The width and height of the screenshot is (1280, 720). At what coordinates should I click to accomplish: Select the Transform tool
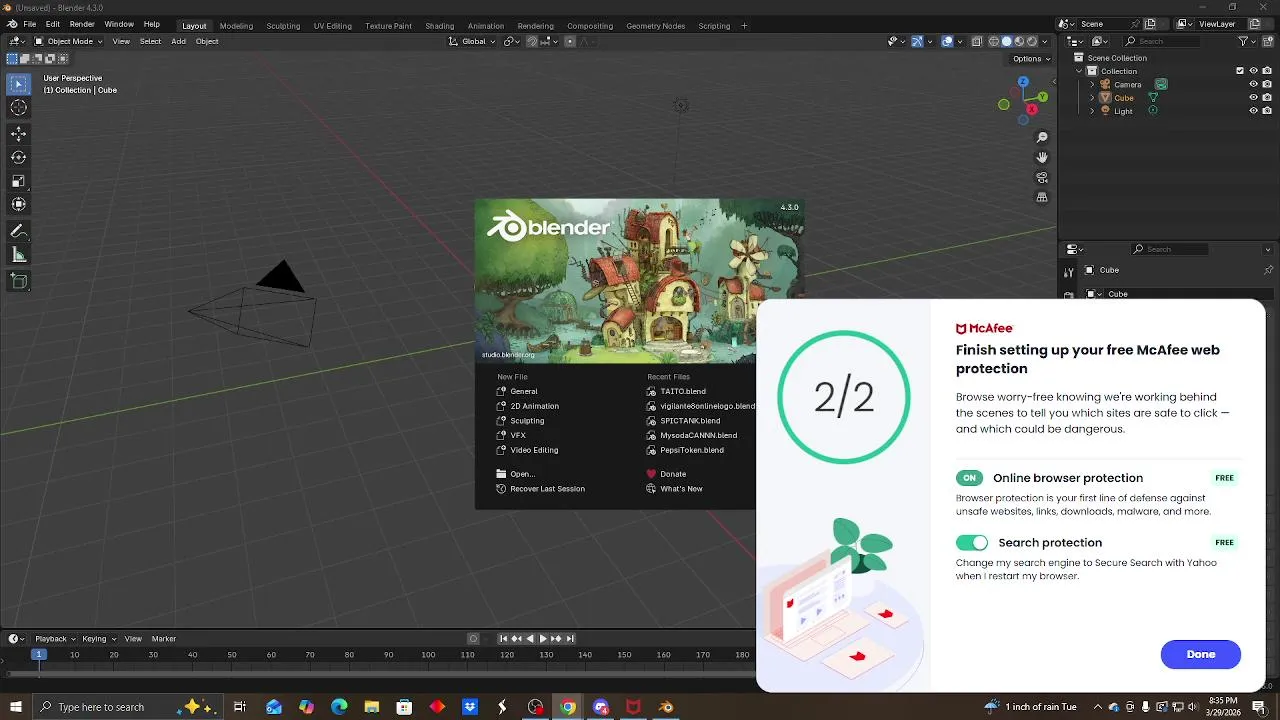point(18,204)
